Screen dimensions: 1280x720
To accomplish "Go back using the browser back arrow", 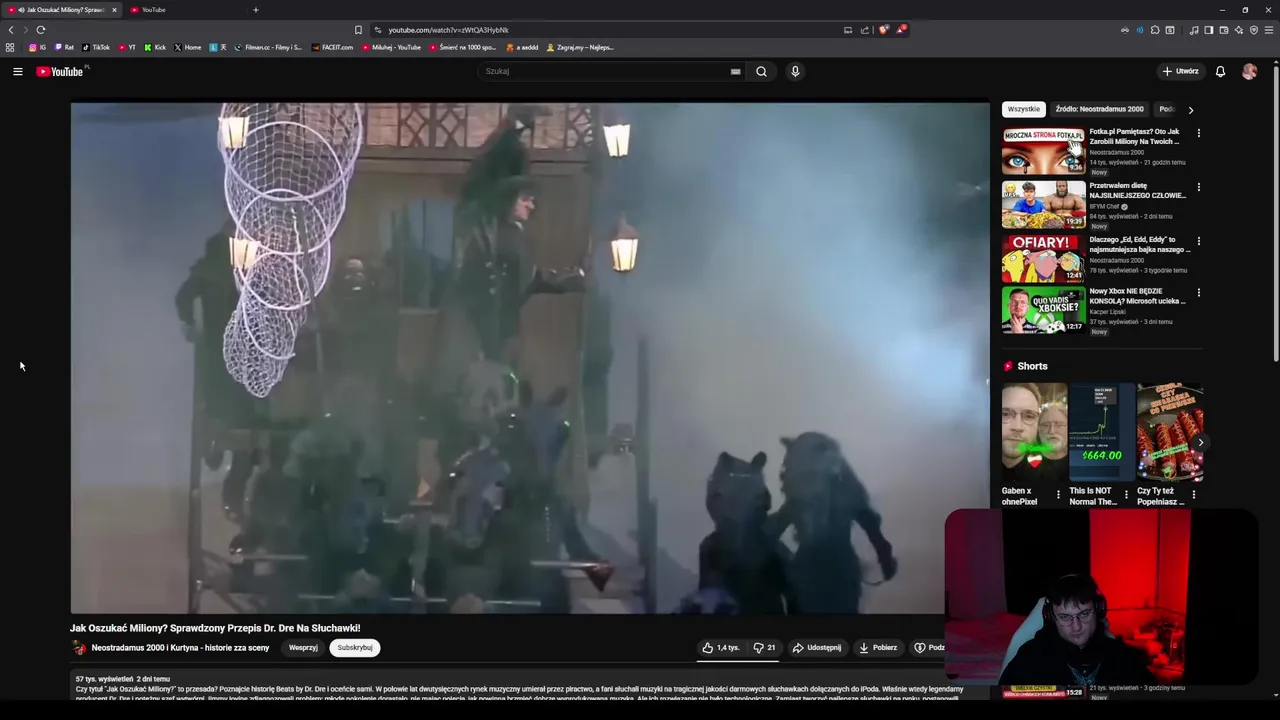I will (11, 30).
